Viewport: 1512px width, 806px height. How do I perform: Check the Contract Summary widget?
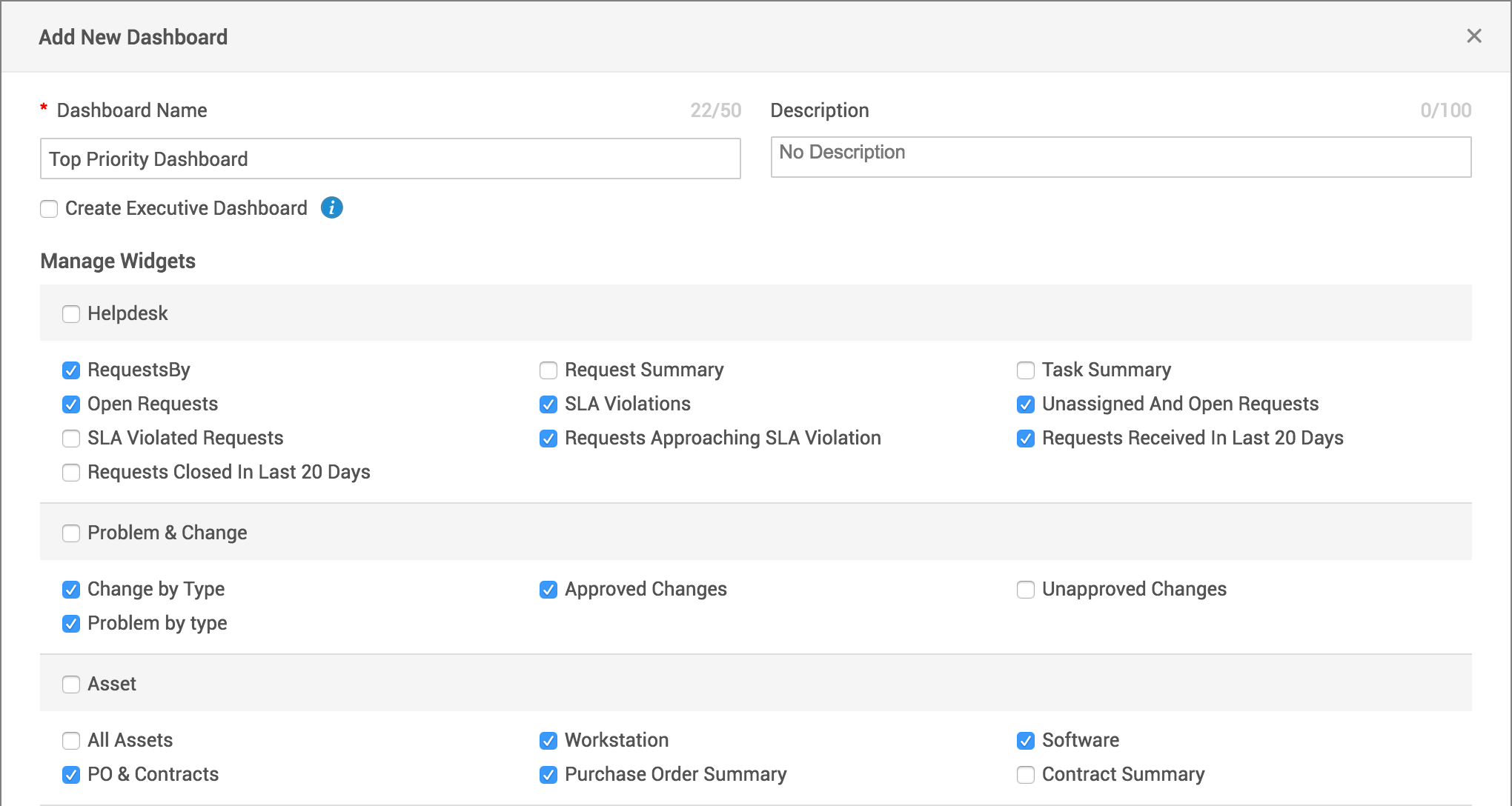1026,775
